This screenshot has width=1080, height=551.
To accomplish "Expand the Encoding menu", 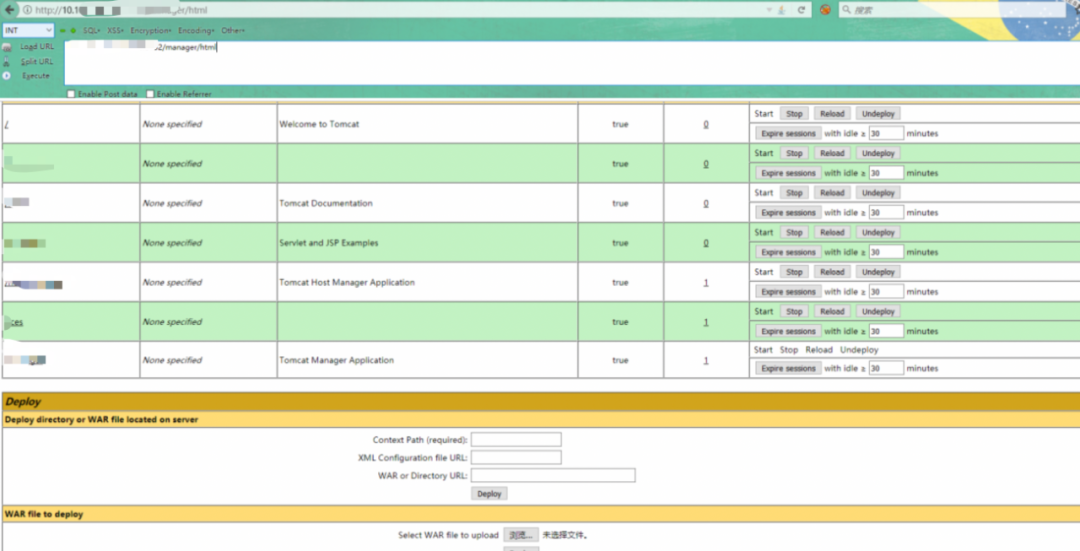I will [196, 30].
